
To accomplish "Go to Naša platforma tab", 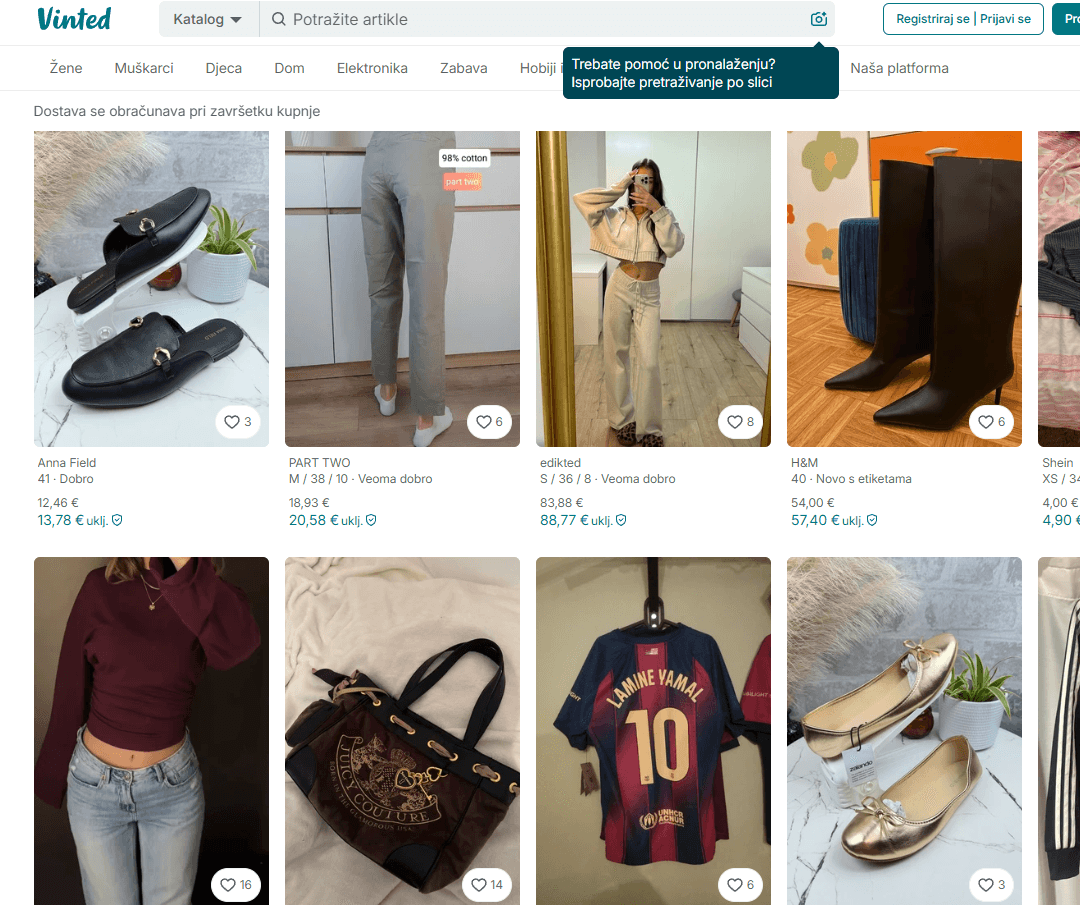I will pos(899,68).
